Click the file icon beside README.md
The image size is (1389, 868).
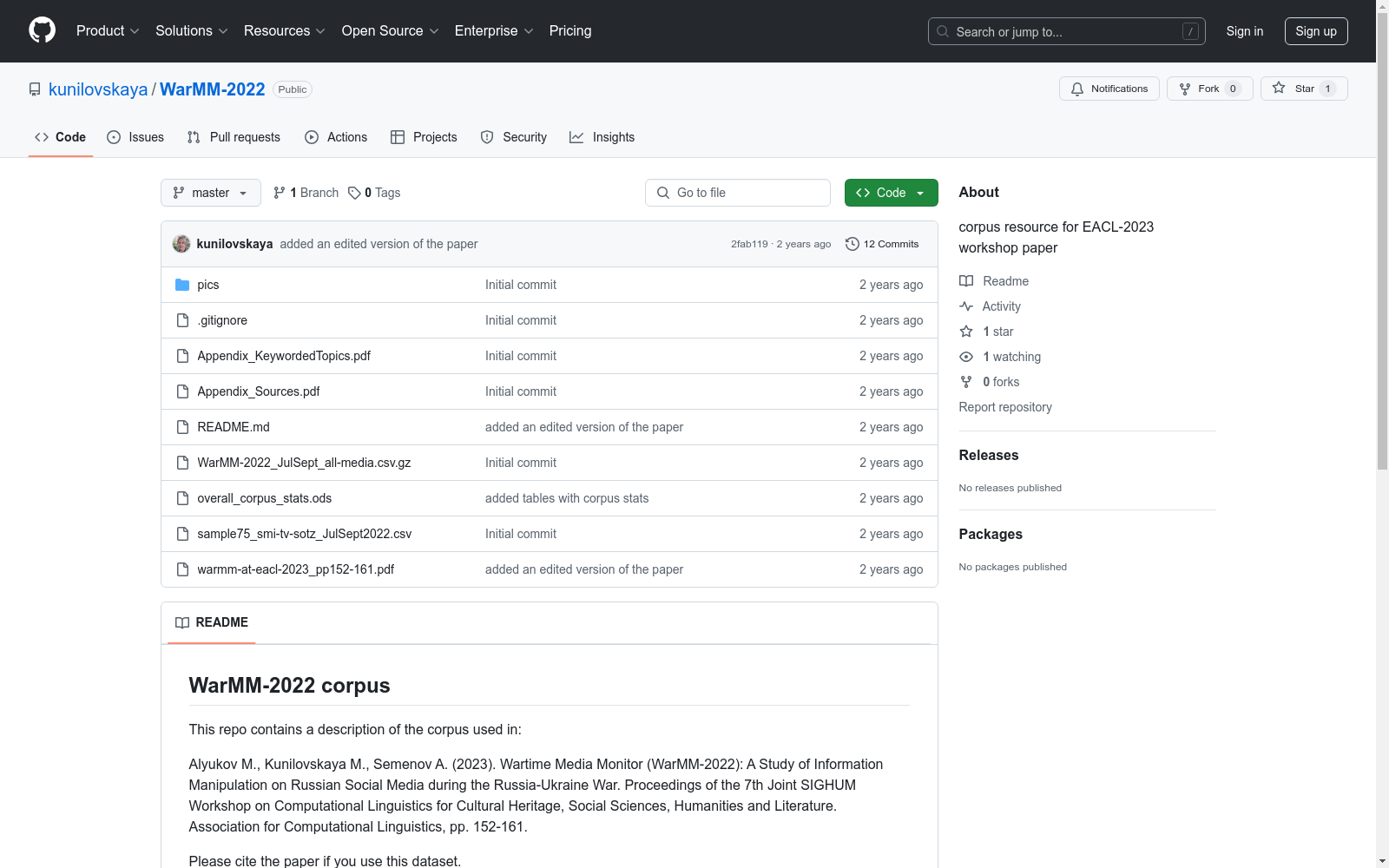[182, 427]
